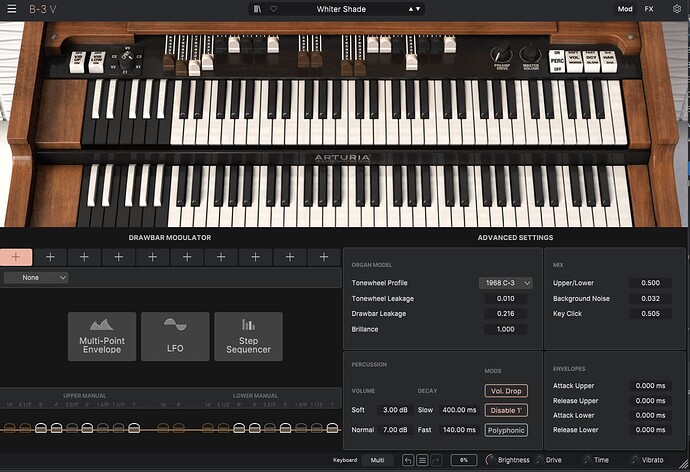
Task: Add modulator in first highlighted plus slot
Action: (x=16, y=257)
